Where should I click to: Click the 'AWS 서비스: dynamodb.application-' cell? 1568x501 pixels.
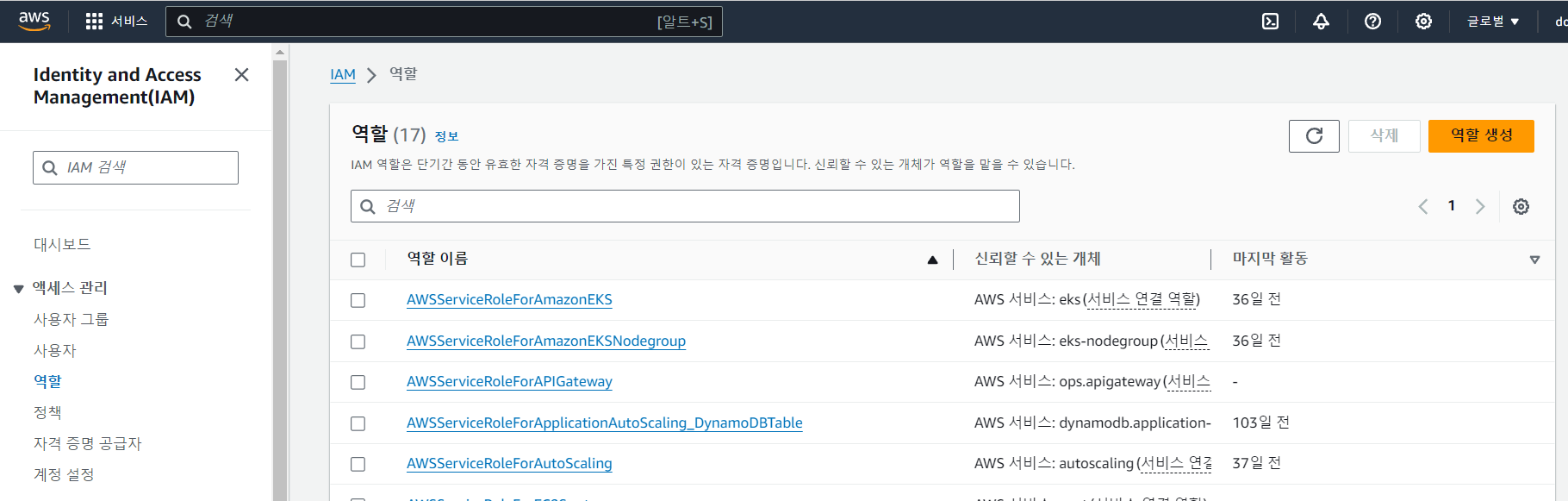click(1092, 423)
